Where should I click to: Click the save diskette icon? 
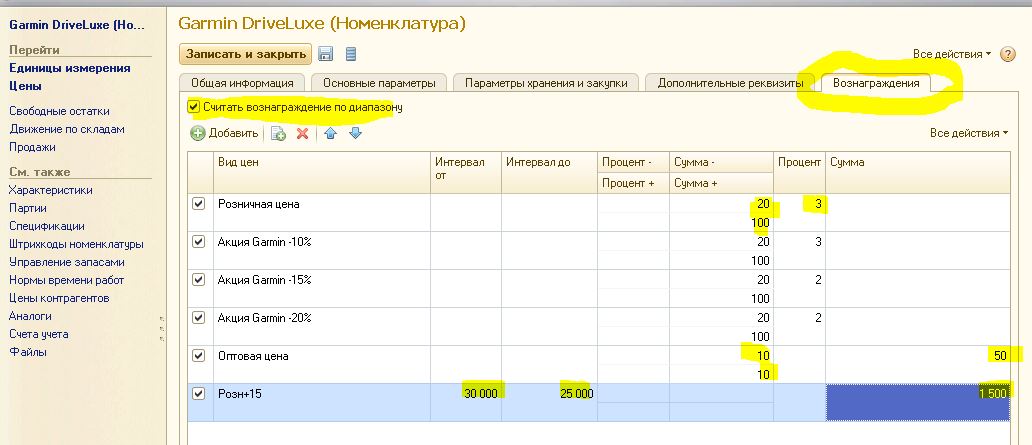(327, 54)
